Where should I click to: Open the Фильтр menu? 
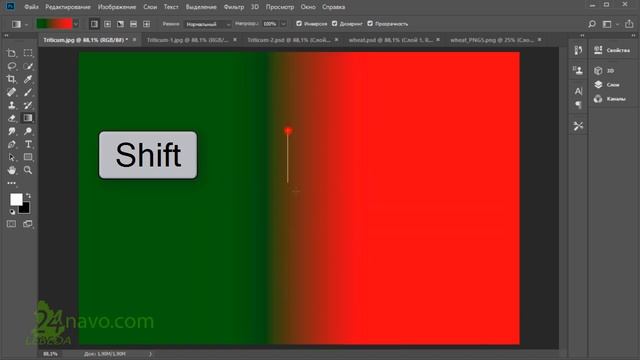coord(234,7)
